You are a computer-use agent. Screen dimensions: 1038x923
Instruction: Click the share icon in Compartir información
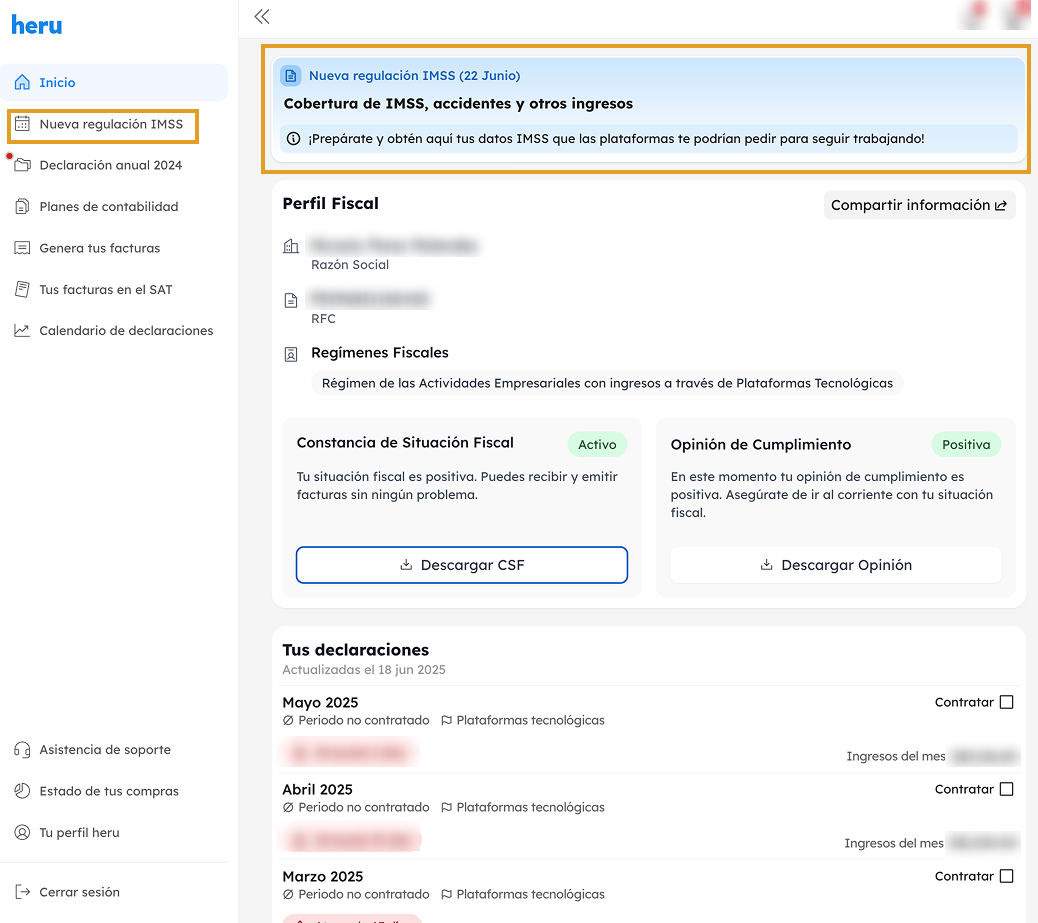[x=1001, y=205]
